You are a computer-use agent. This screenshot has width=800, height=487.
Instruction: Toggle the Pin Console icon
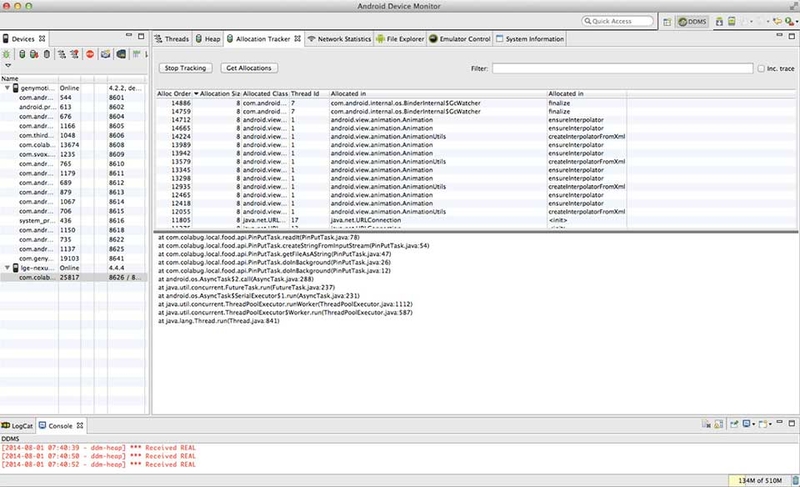point(734,424)
